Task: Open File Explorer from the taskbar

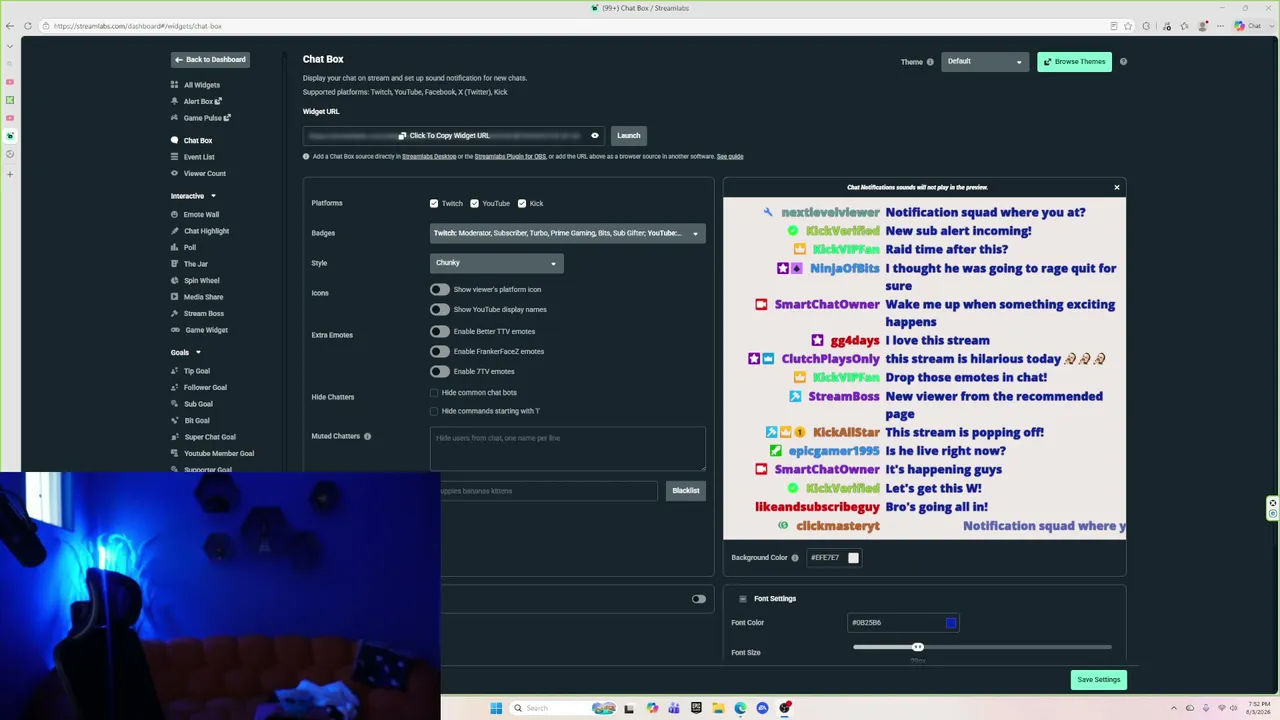Action: 718,708
